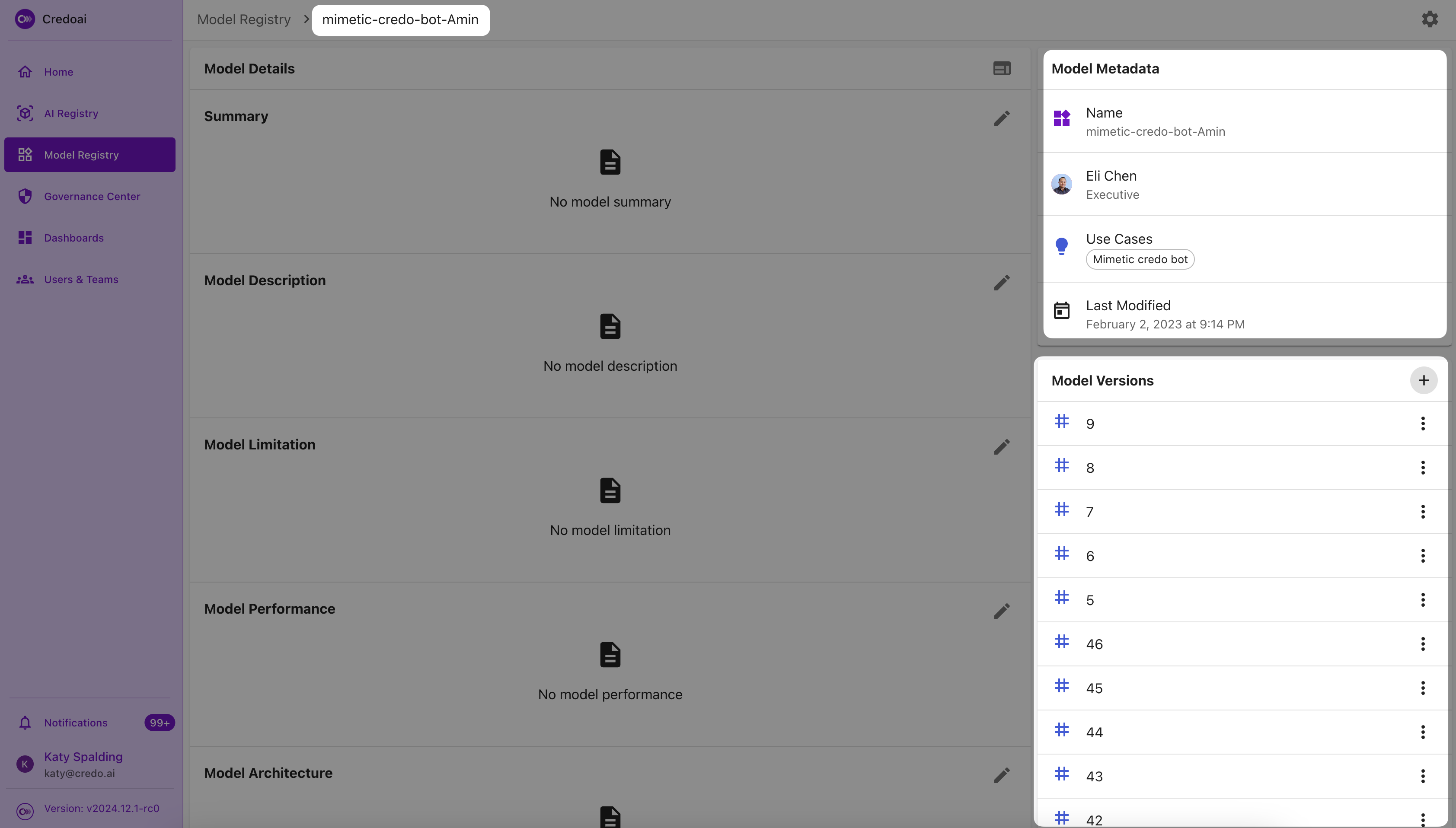Open options menu for version 6
This screenshot has height=828, width=1456.
(x=1423, y=556)
